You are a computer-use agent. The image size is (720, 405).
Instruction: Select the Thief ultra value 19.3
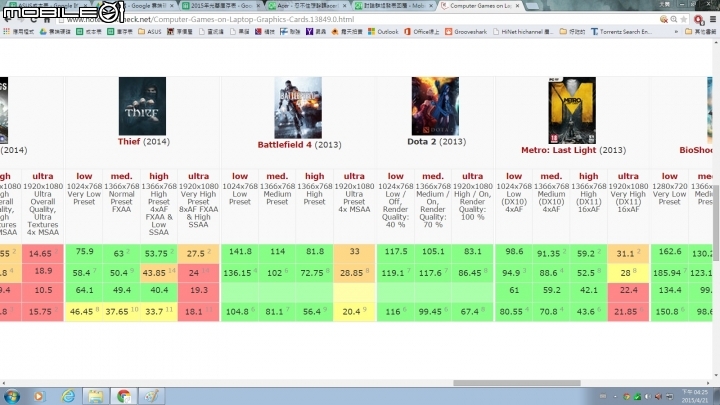click(198, 290)
